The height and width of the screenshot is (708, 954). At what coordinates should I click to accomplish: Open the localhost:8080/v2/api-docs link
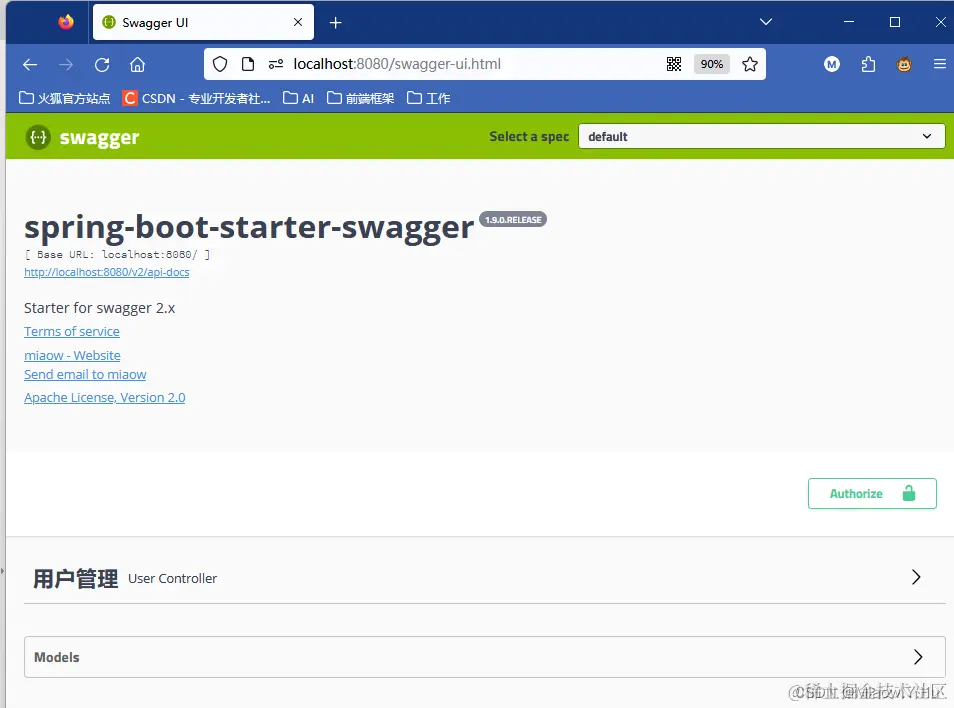pyautogui.click(x=106, y=272)
